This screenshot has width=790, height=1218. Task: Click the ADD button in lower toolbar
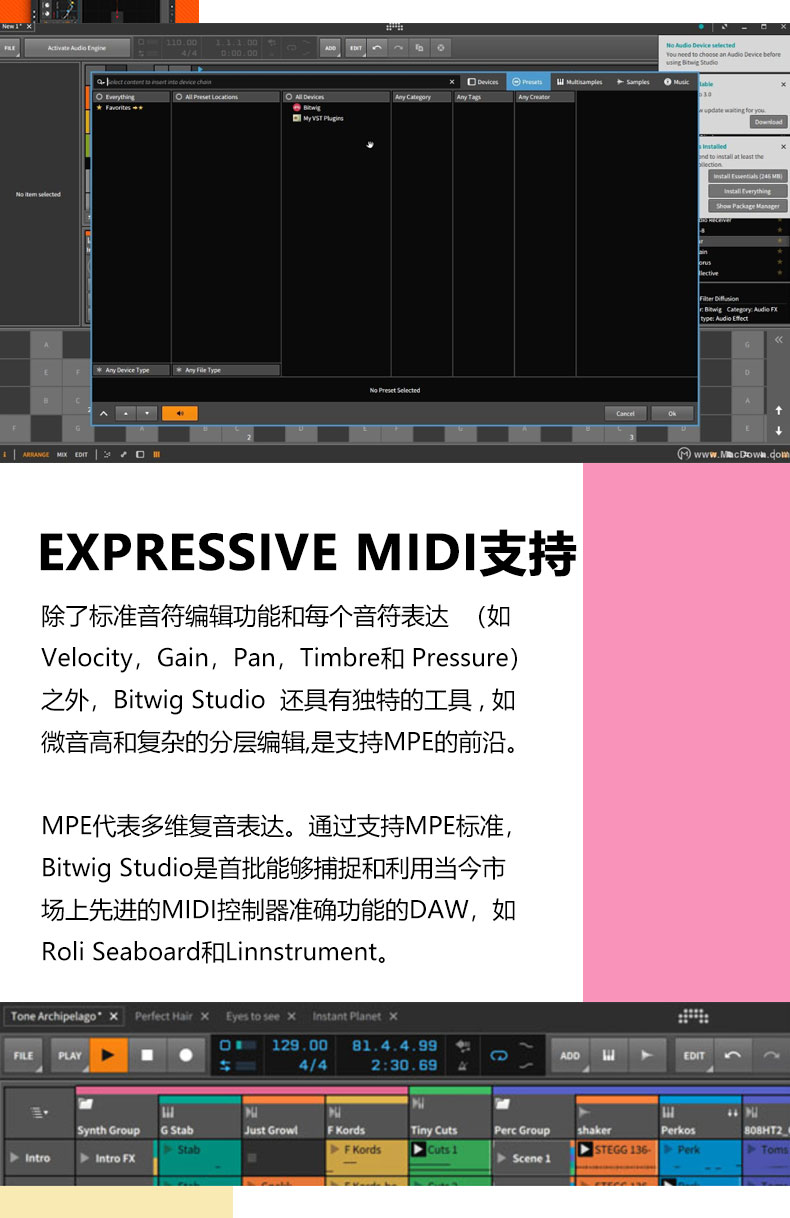tap(570, 1055)
